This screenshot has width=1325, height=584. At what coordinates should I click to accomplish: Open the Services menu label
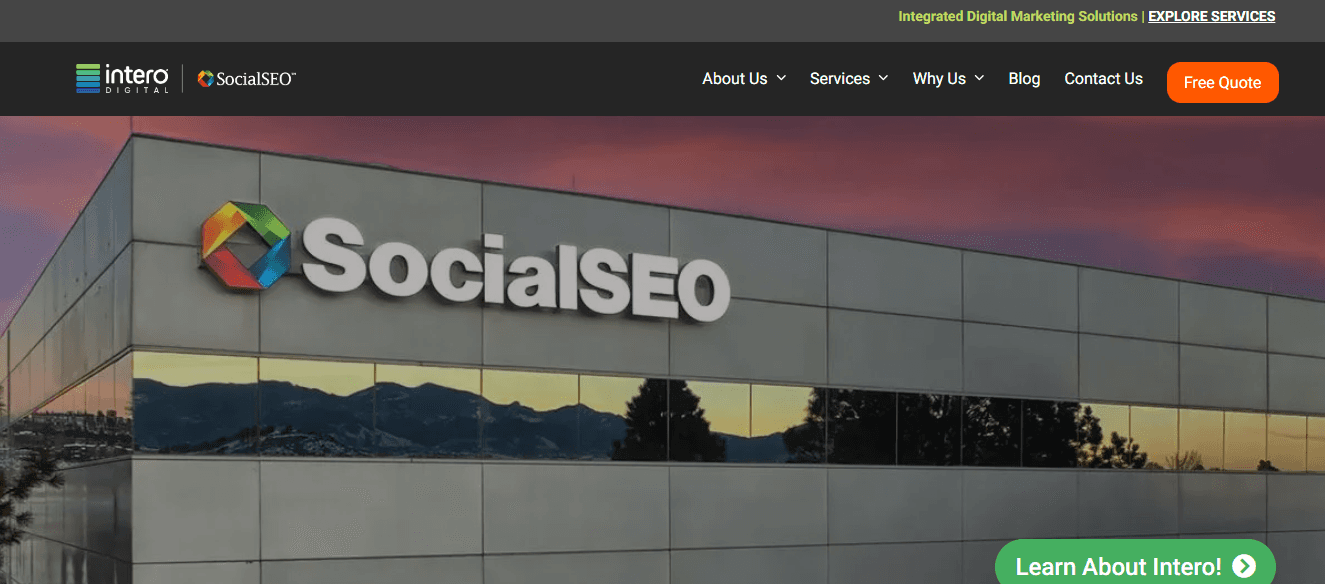click(839, 78)
